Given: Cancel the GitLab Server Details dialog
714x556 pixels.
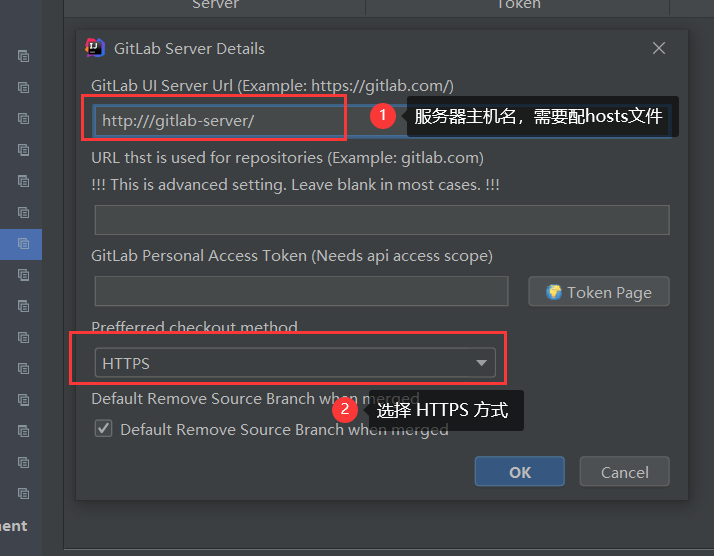Looking at the screenshot, I should (624, 472).
